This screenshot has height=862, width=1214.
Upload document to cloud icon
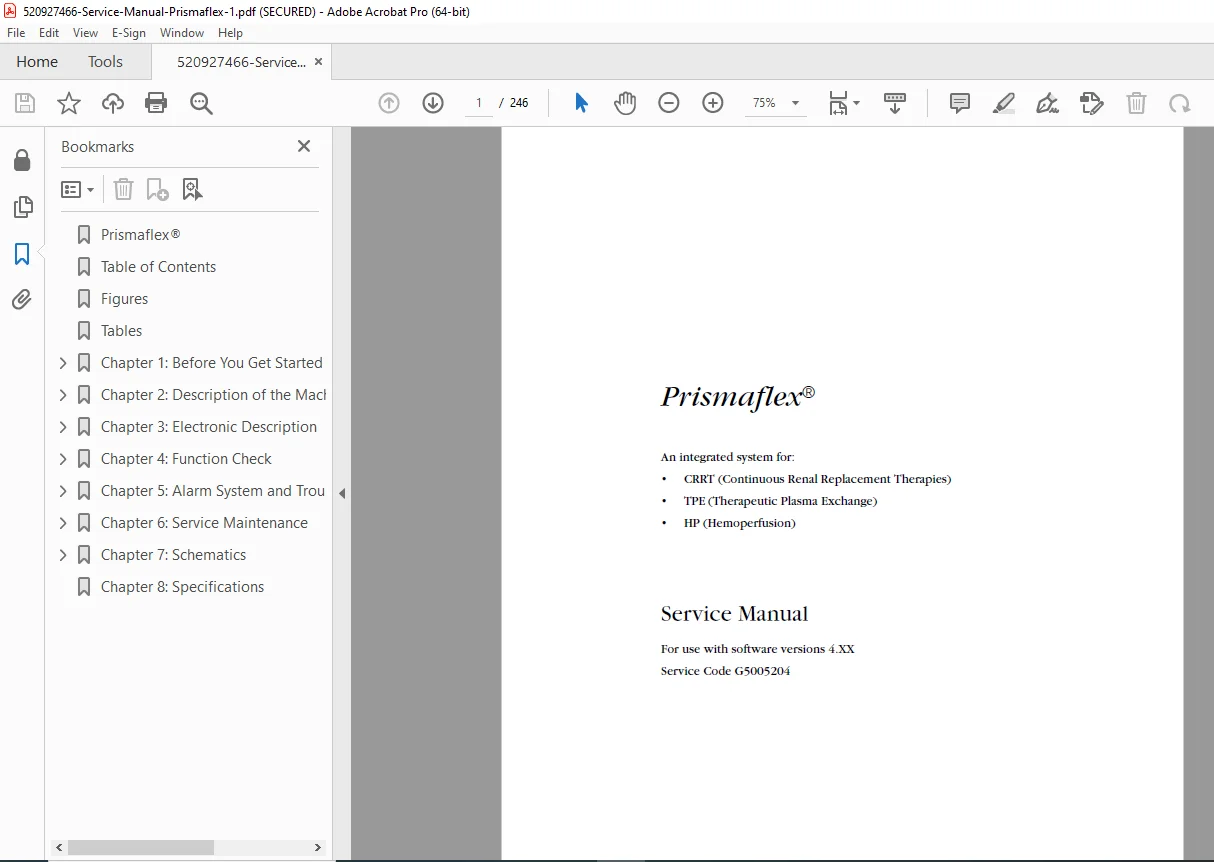(113, 103)
